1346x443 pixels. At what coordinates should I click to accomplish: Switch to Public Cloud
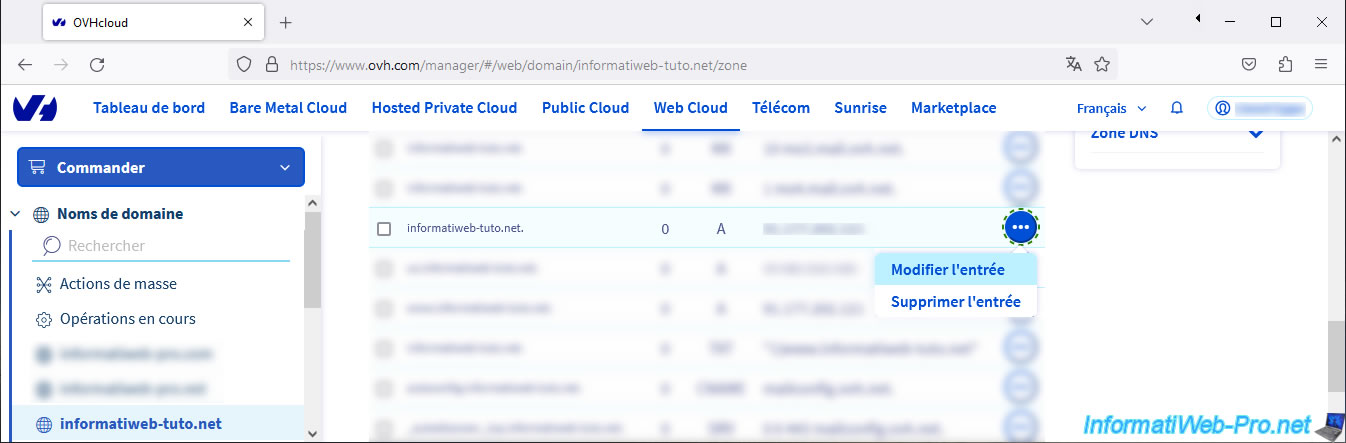pyautogui.click(x=585, y=108)
